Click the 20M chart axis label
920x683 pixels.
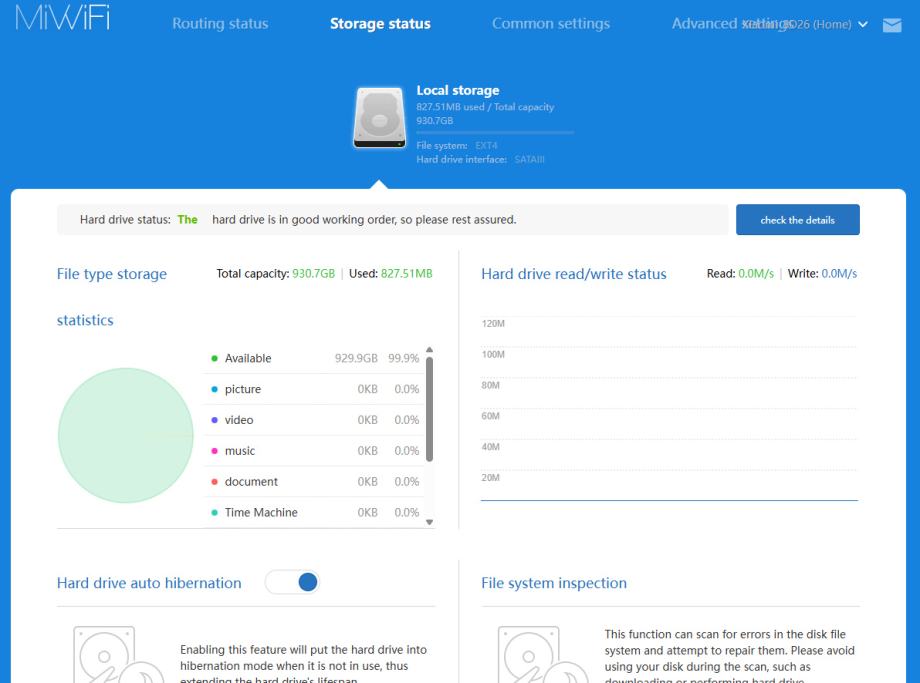(x=491, y=478)
